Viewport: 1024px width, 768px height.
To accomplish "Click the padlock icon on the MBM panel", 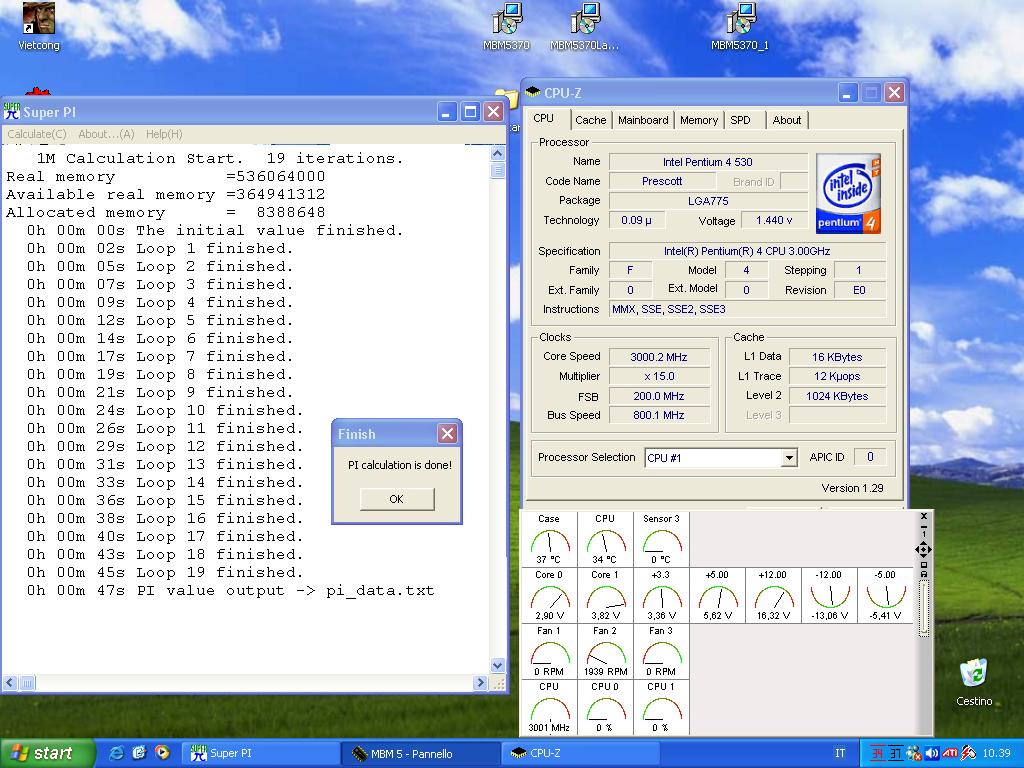I will tap(923, 574).
